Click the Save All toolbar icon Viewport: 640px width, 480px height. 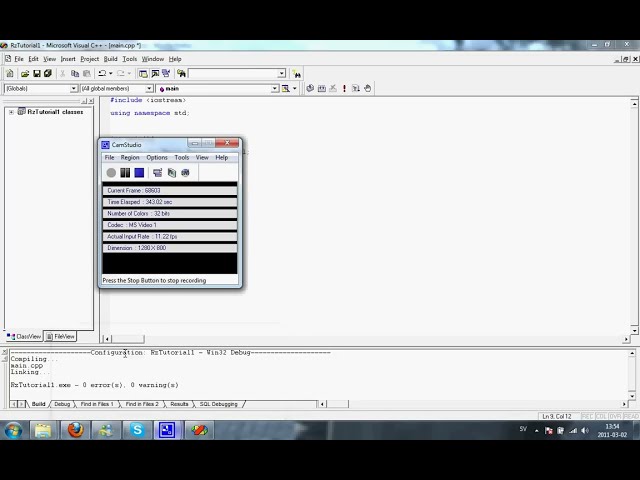(48, 73)
